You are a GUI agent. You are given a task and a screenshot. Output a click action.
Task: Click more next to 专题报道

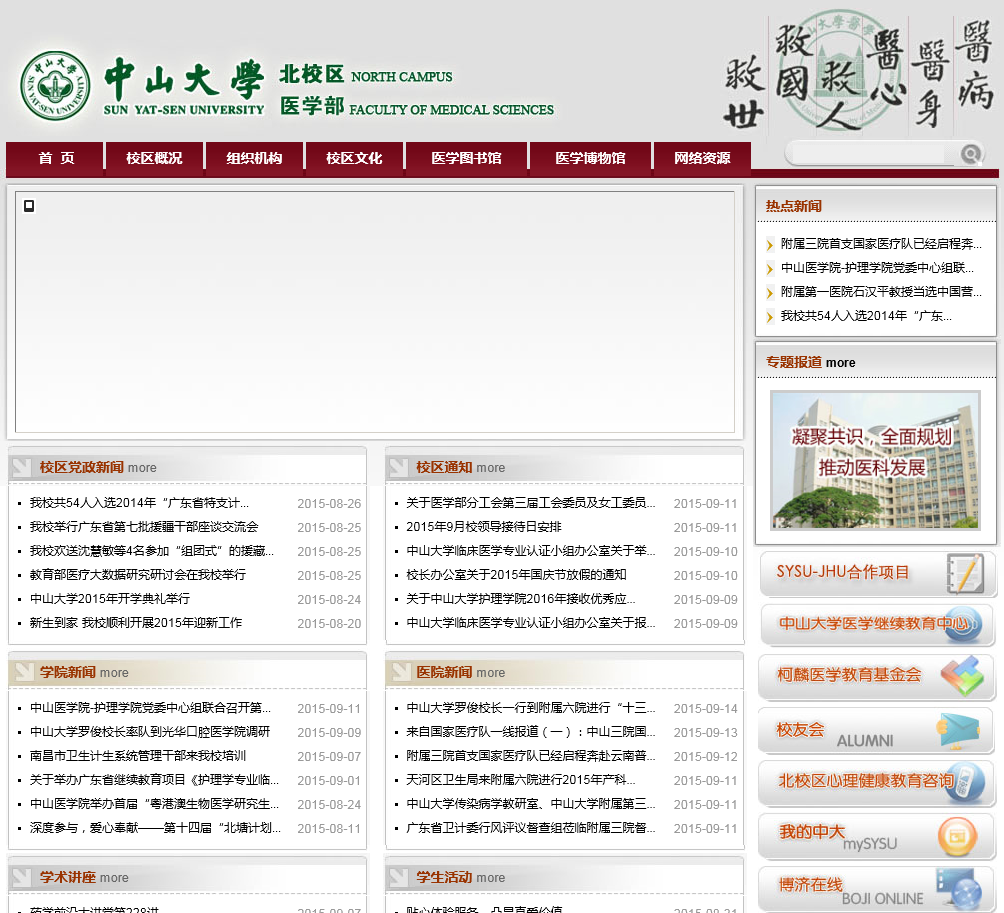(841, 363)
